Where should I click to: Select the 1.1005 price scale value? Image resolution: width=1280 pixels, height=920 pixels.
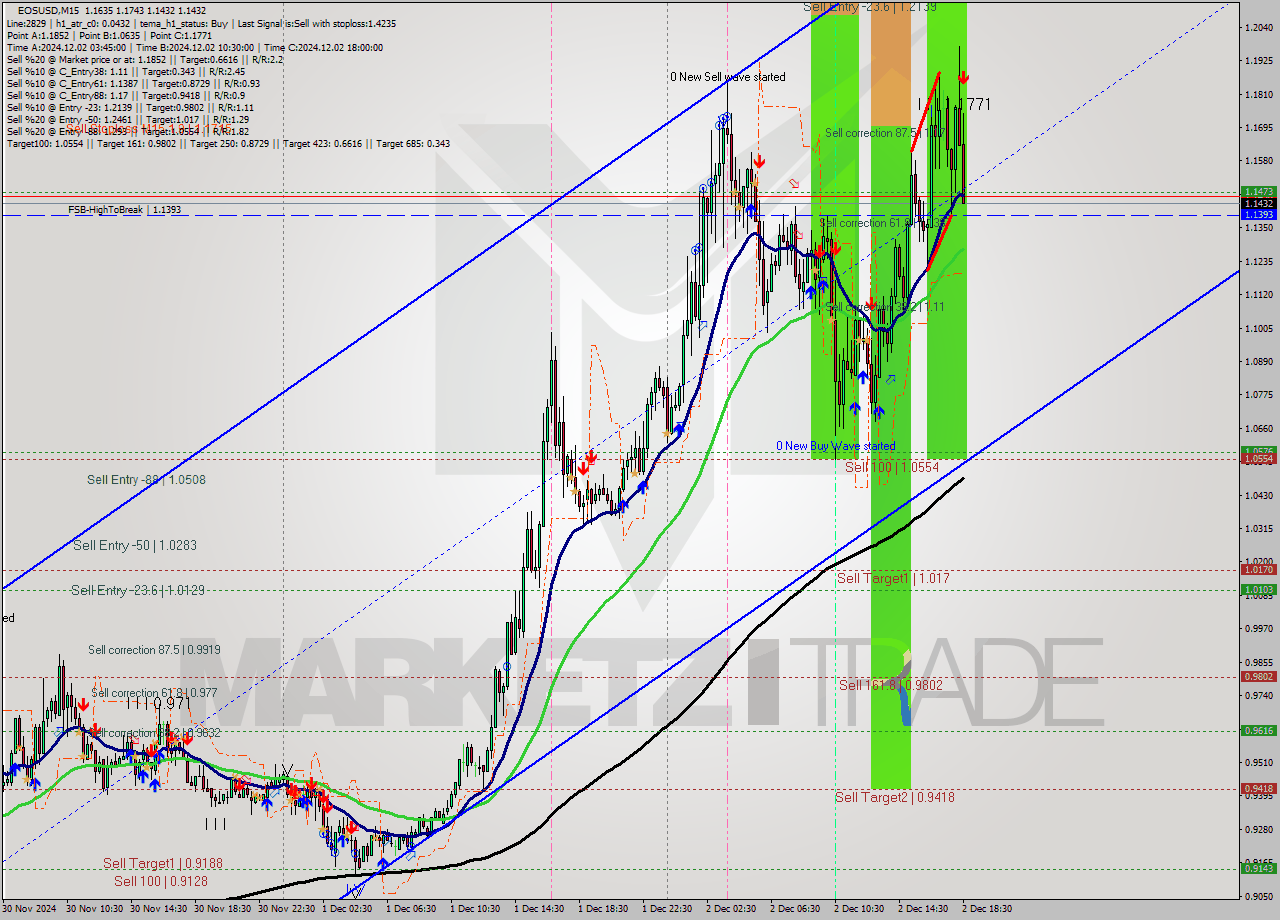(x=1258, y=328)
